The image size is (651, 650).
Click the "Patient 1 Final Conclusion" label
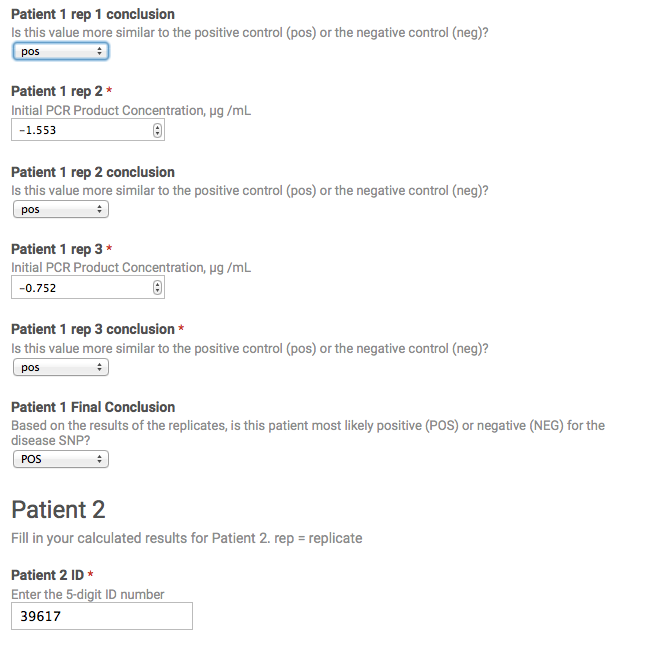coord(92,407)
